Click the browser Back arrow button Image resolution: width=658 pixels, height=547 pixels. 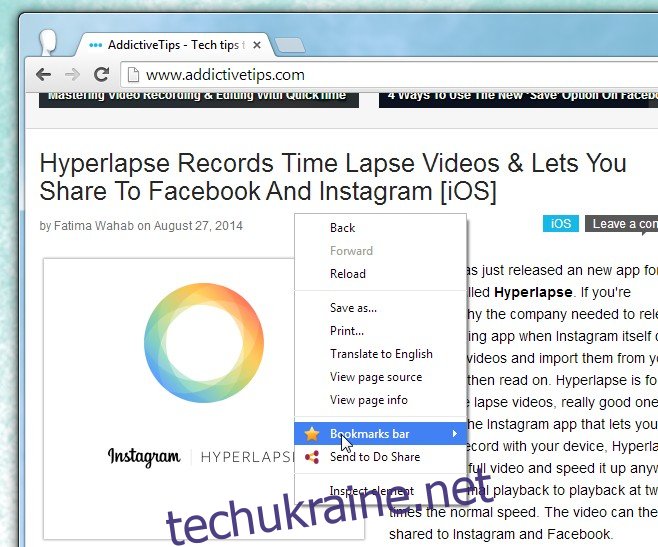44,75
